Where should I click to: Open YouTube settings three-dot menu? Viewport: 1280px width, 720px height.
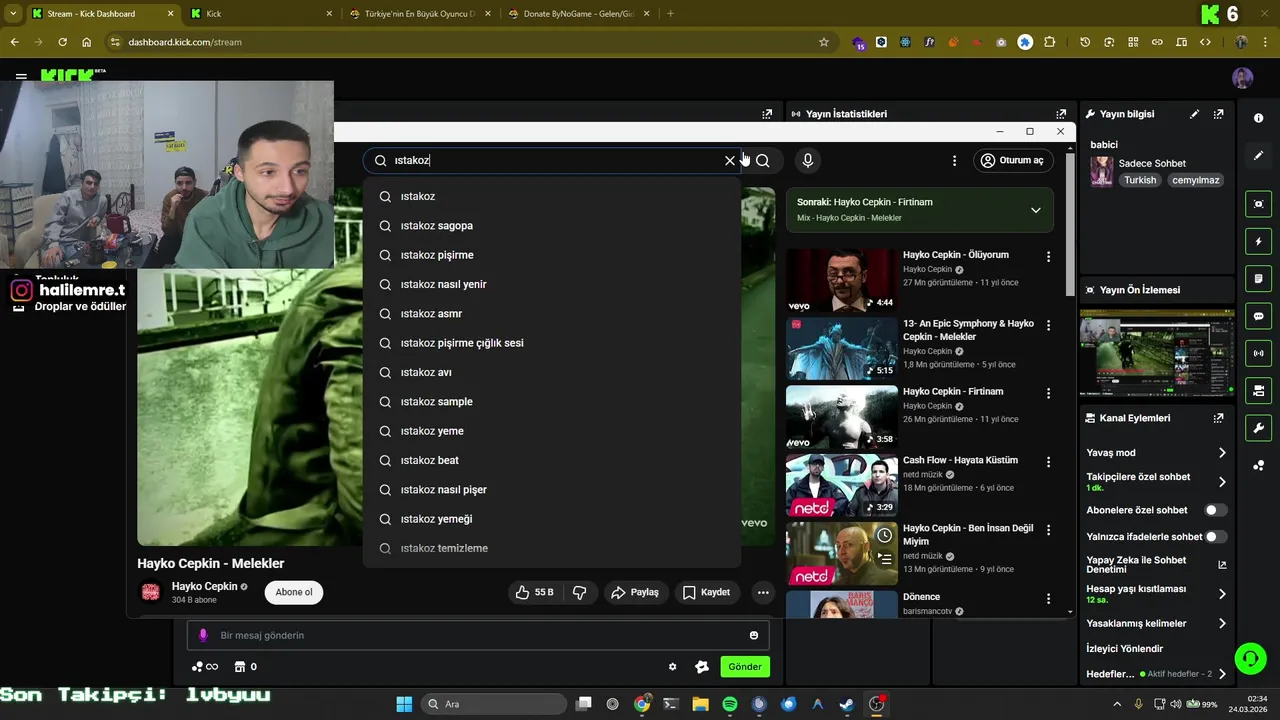click(x=954, y=160)
